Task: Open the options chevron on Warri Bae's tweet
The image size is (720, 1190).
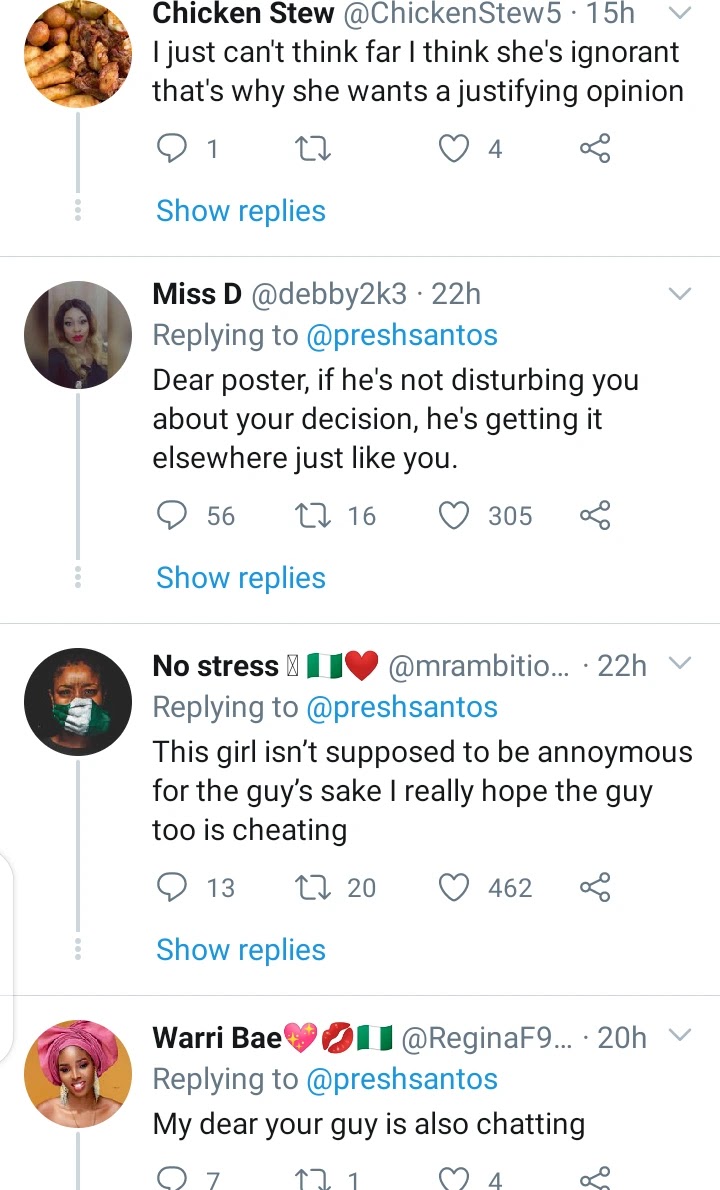Action: coord(679,1037)
